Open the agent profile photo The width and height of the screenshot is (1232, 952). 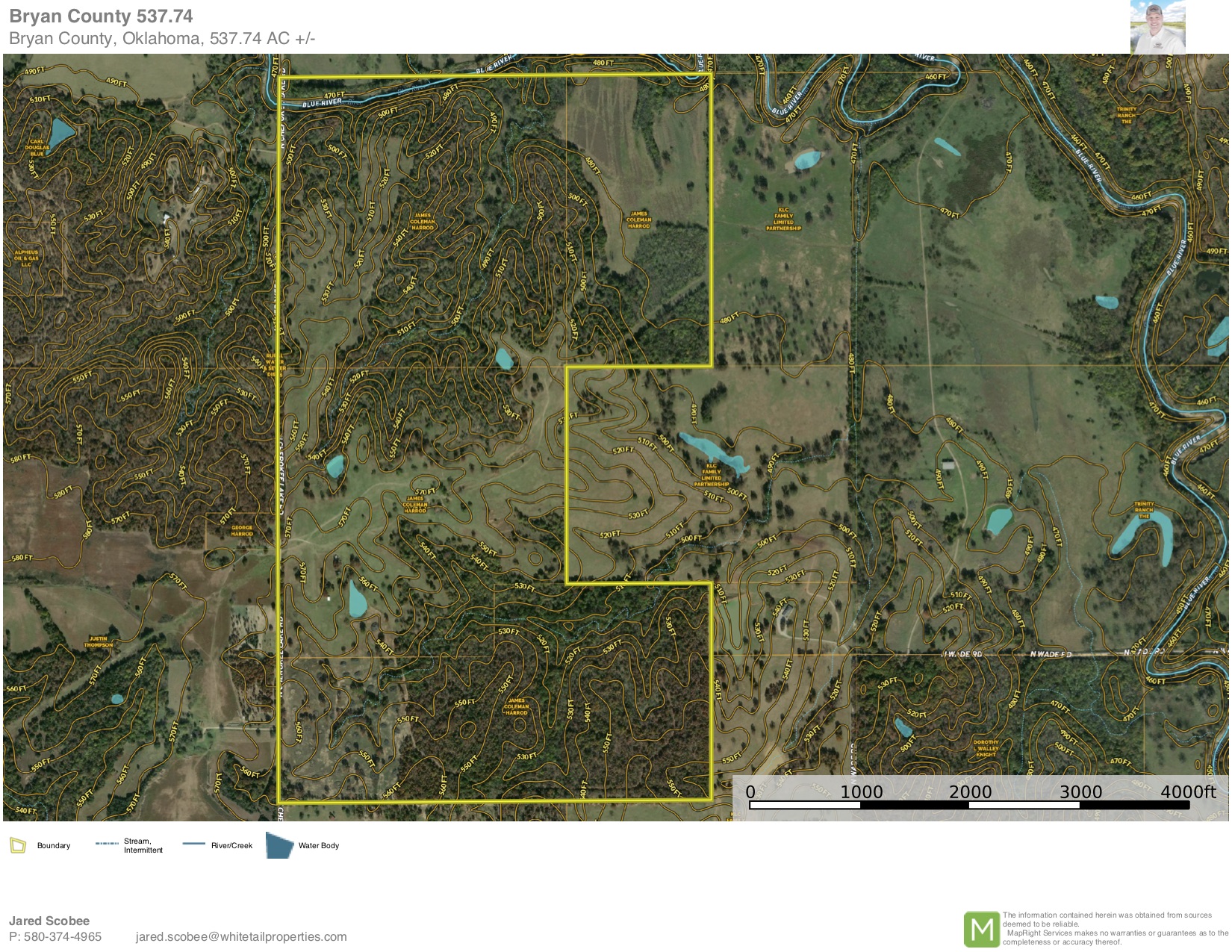pyautogui.click(x=1157, y=28)
